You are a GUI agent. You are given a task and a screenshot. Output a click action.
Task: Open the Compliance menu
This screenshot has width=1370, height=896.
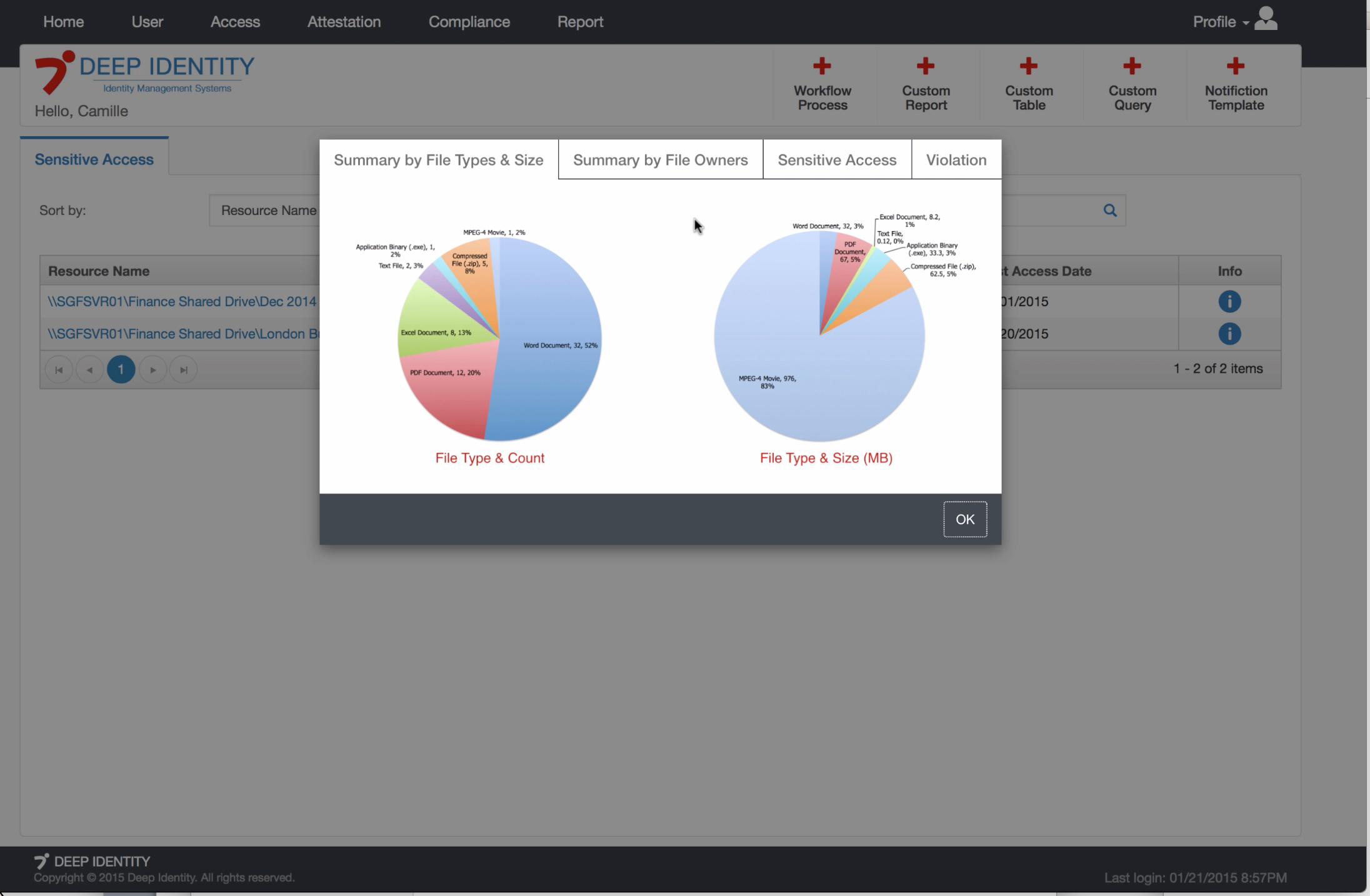(469, 22)
